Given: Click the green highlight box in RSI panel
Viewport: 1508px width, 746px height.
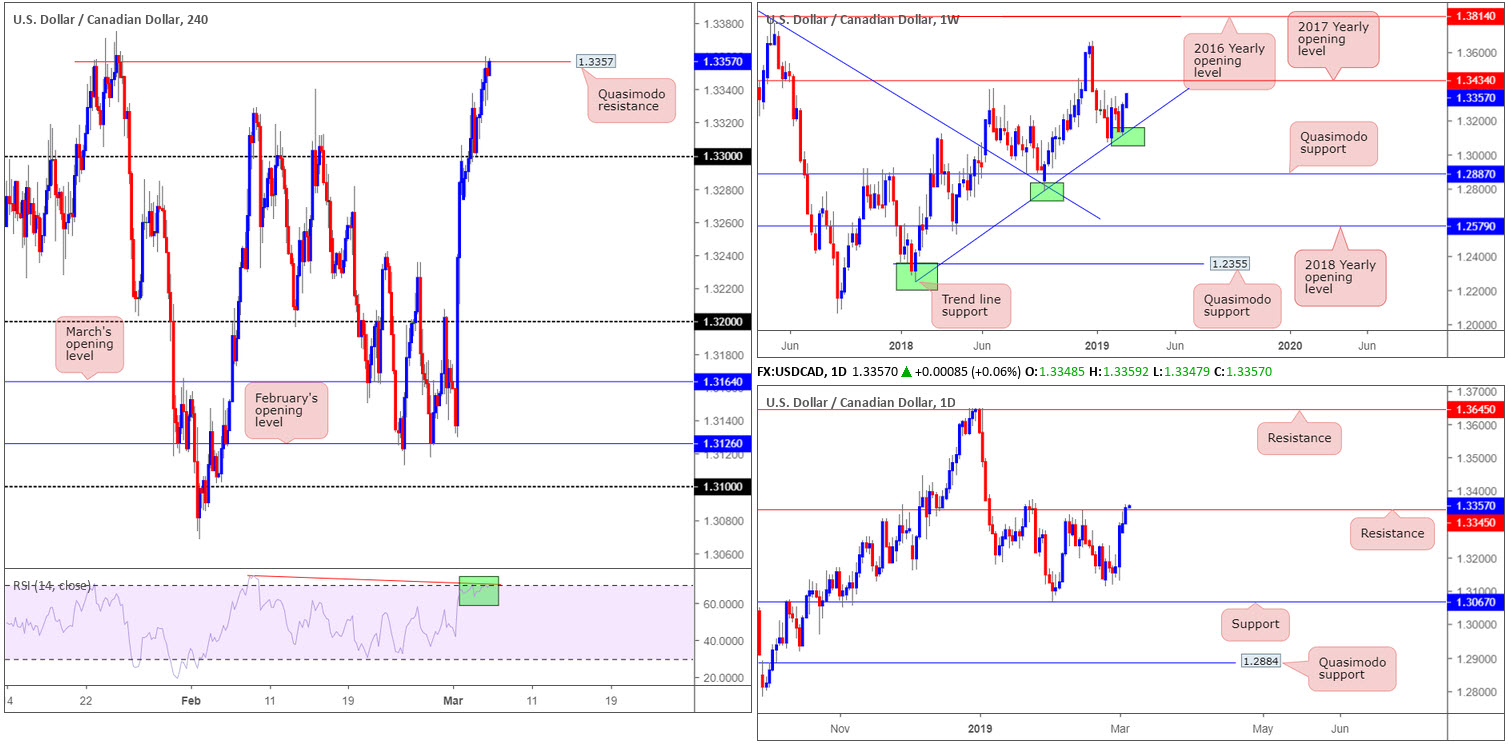Looking at the screenshot, I should point(478,590).
